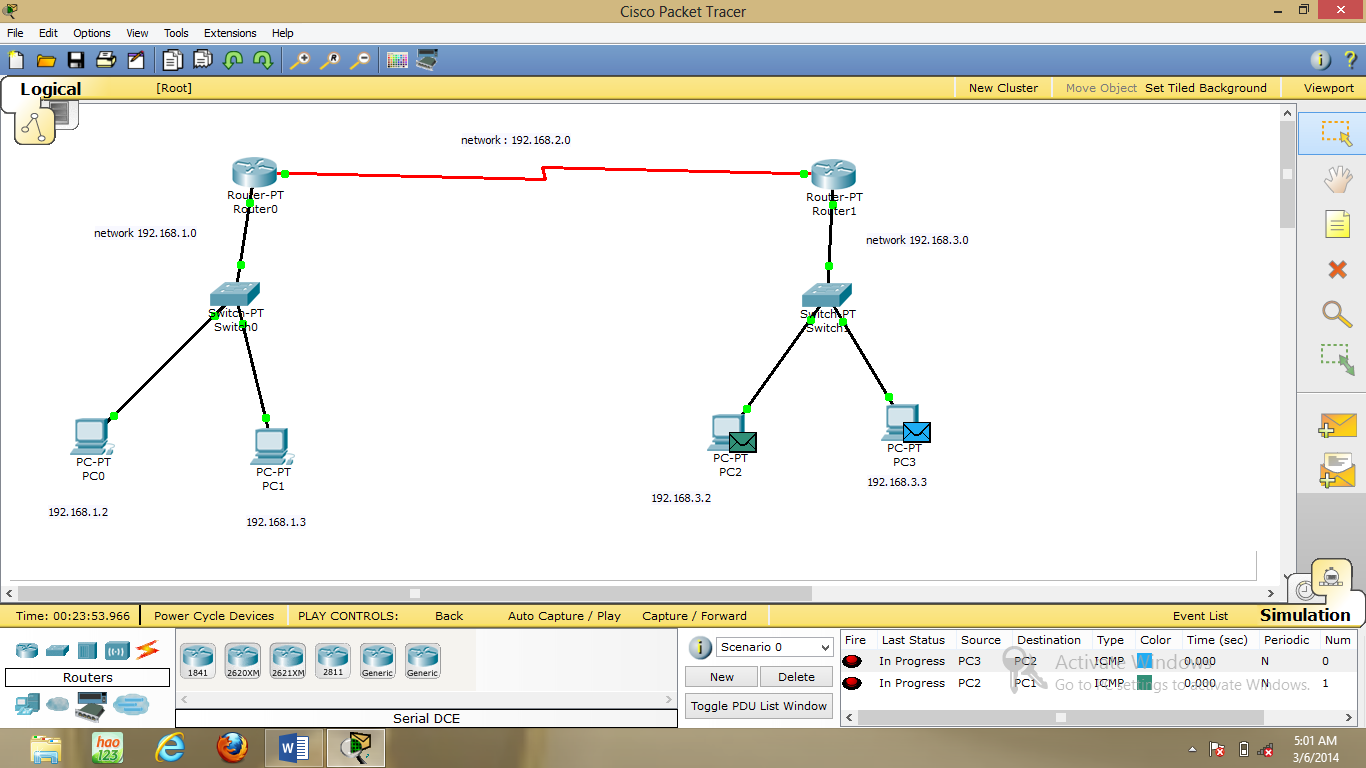This screenshot has height=768, width=1366.
Task: Toggle fire for the PC2 to PC1 PDU
Action: click(x=852, y=684)
